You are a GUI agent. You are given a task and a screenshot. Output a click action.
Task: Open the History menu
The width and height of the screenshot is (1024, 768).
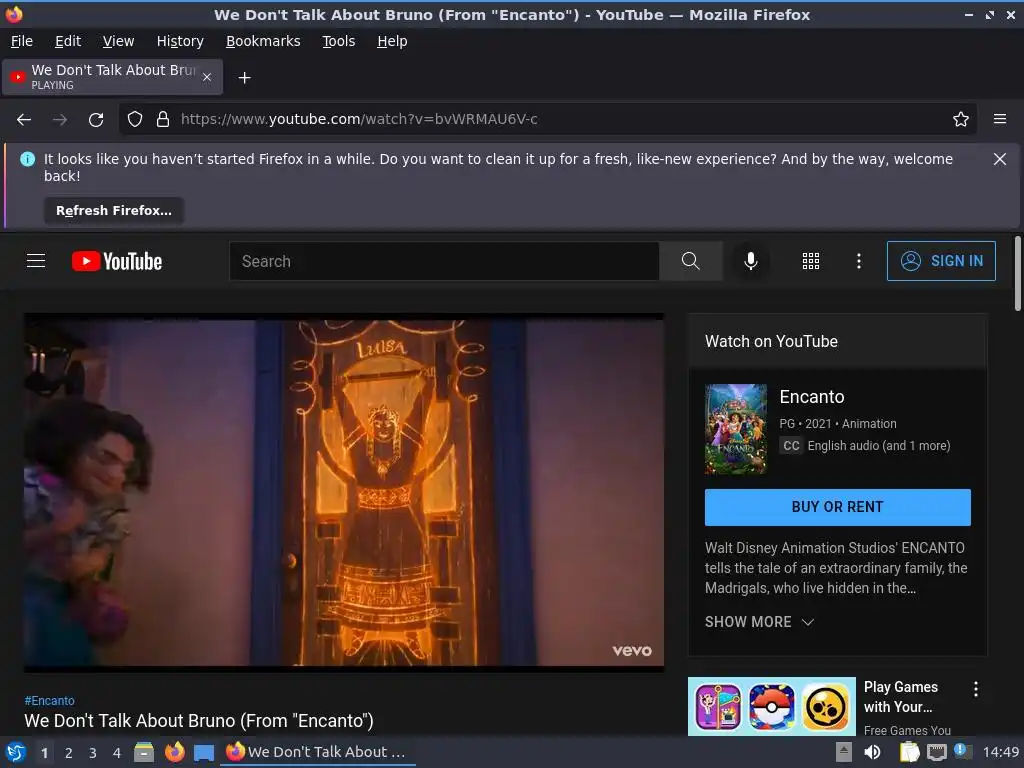tap(180, 41)
